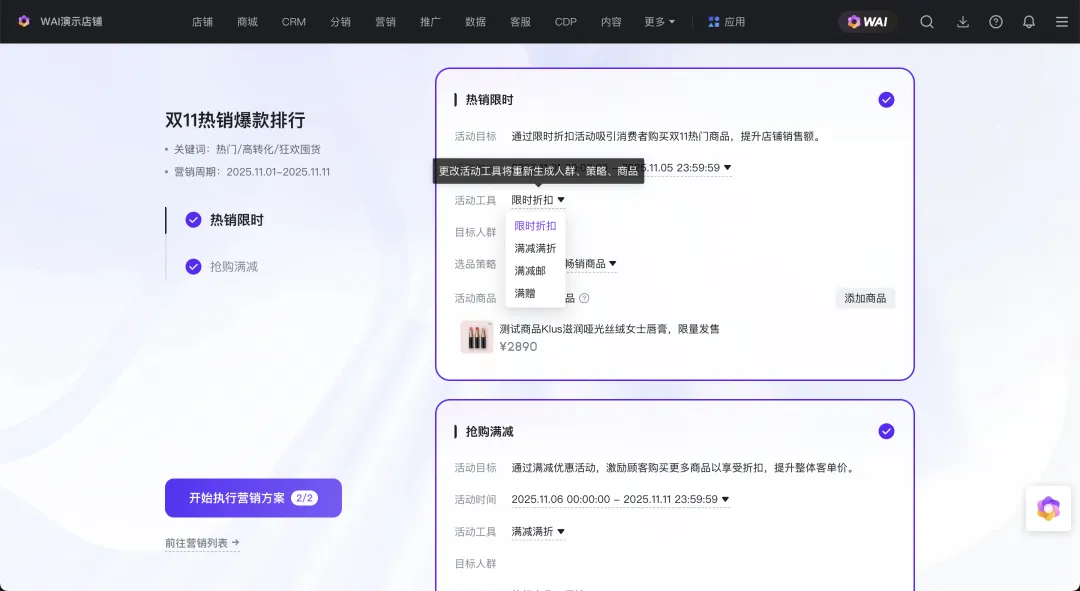Click the help question mark icon
This screenshot has height=591, width=1080.
pyautogui.click(x=996, y=22)
